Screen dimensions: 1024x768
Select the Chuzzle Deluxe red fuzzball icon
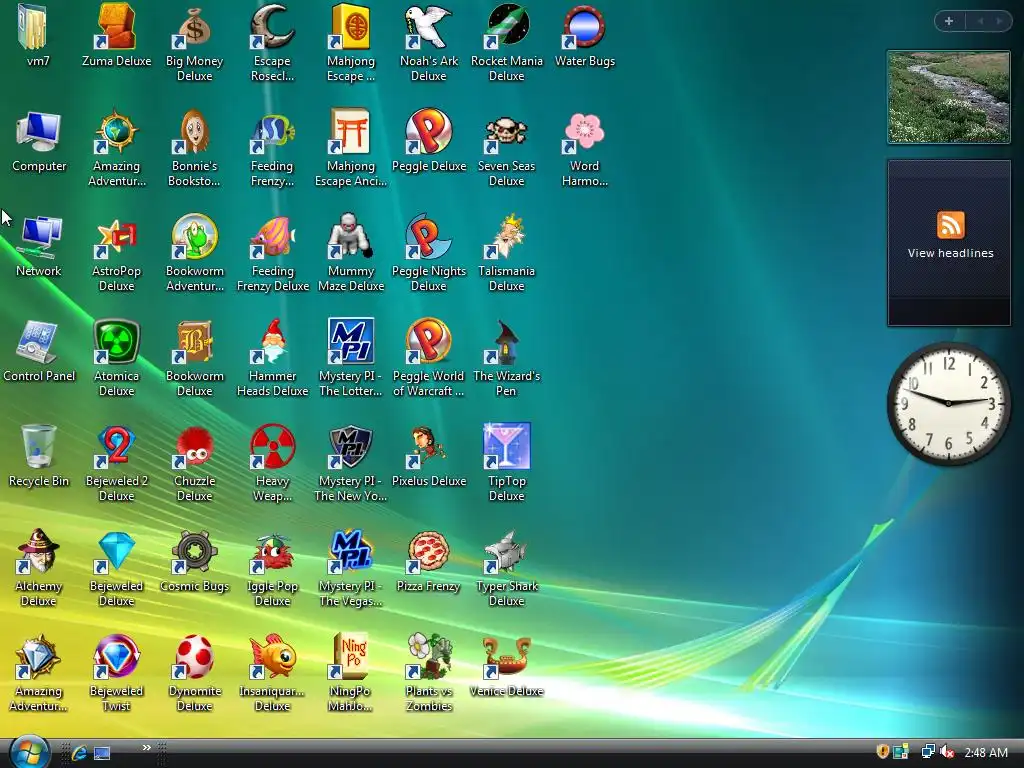coord(195,447)
